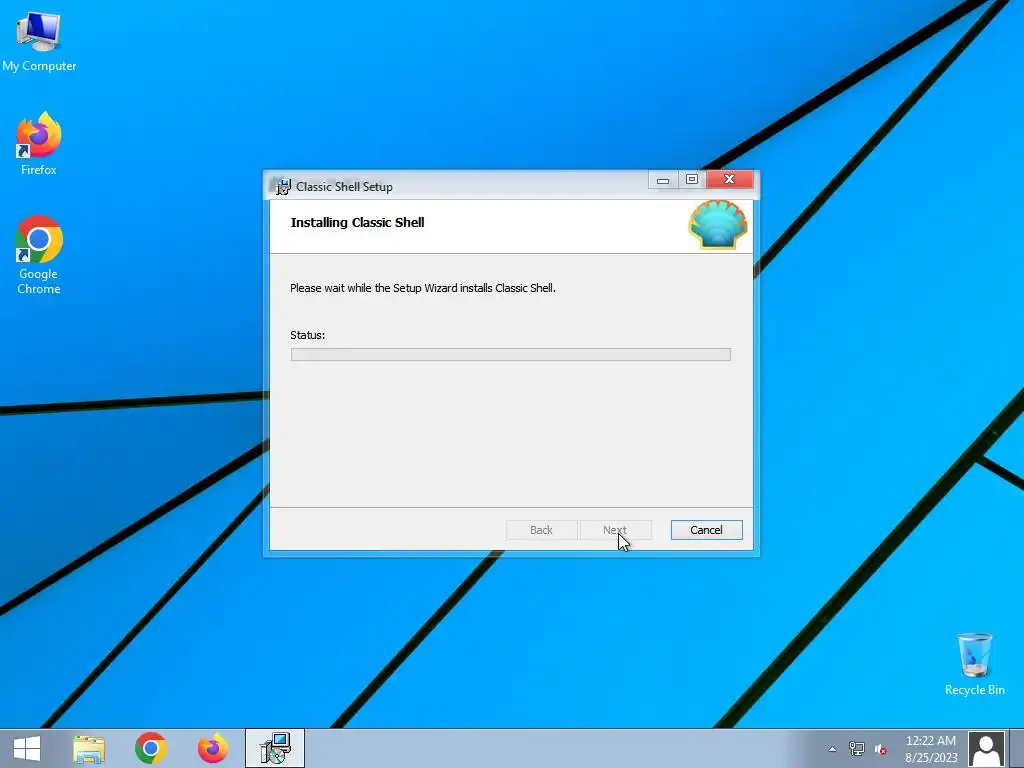Minimize the Classic Shell Setup window
The image size is (1024, 768).
(x=663, y=180)
